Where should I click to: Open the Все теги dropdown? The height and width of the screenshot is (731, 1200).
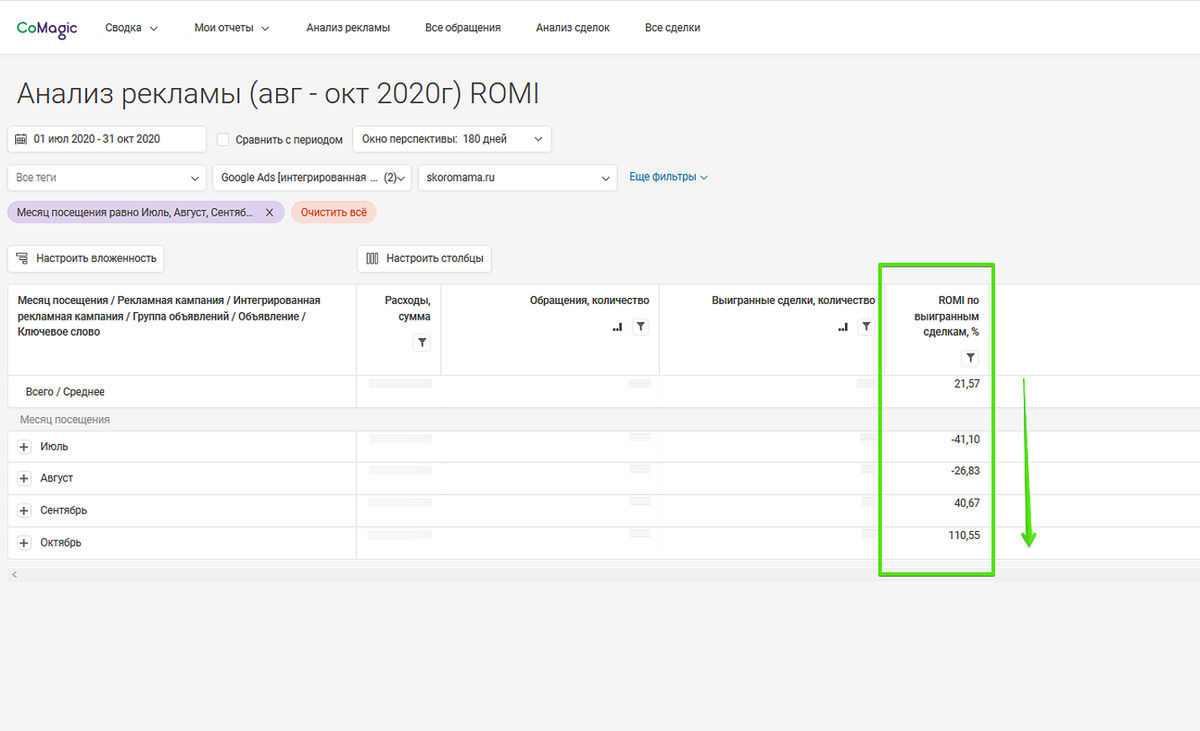pyautogui.click(x=107, y=178)
